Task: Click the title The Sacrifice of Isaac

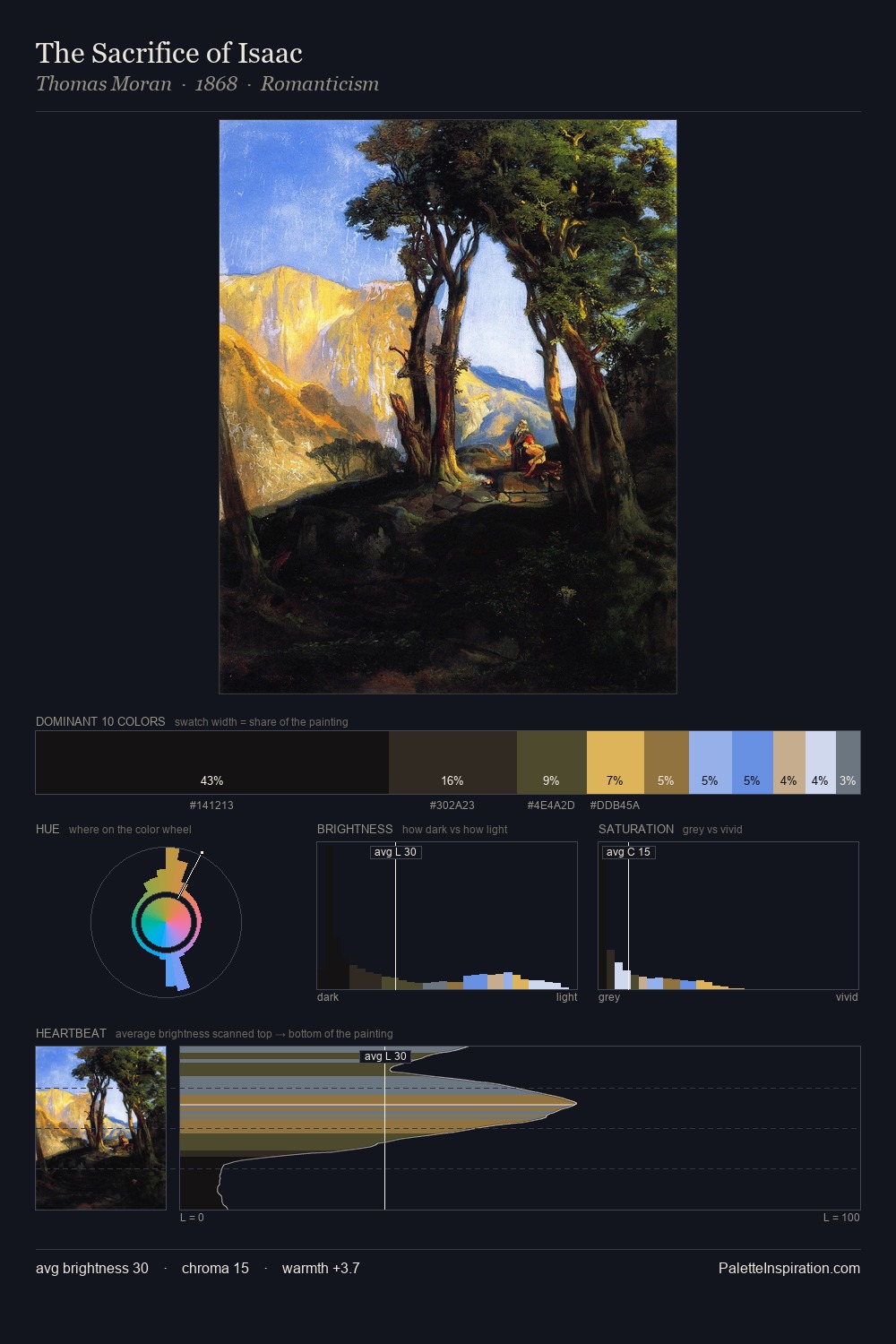Action: [169, 53]
